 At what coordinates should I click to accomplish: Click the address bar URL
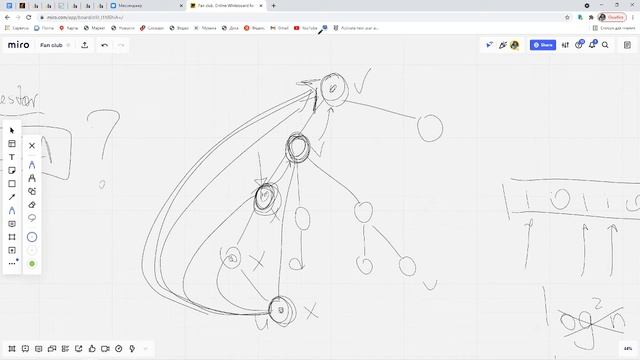pos(85,18)
